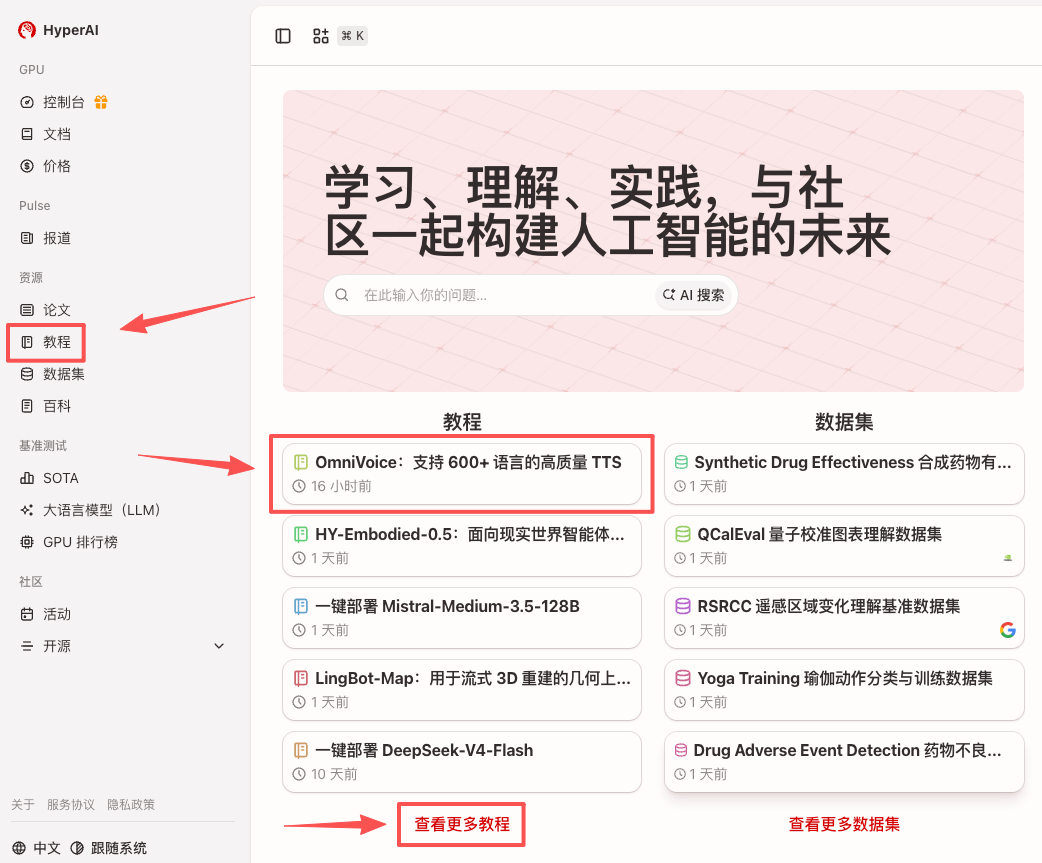Click the 开源 list icon

27,646
